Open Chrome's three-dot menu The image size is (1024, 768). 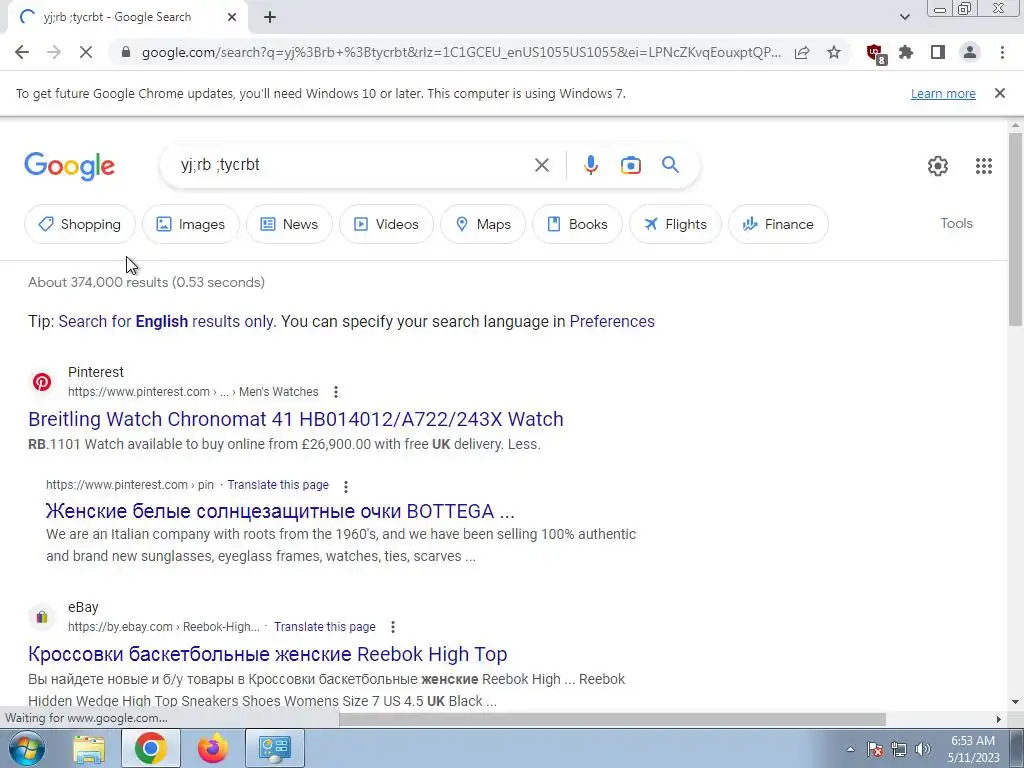tap(1002, 52)
